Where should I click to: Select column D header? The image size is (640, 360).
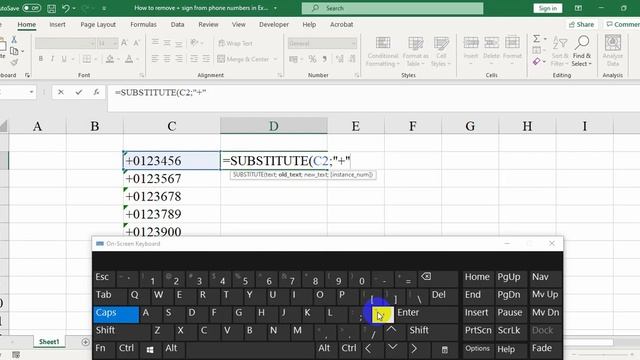[273, 126]
